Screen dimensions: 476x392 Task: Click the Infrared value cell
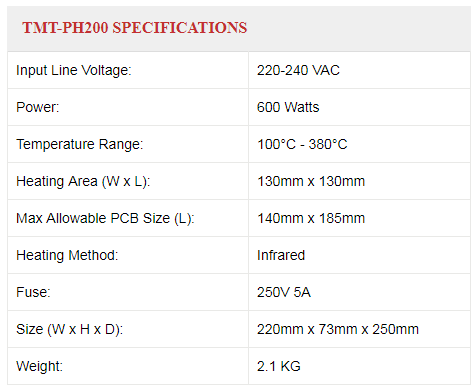[359, 255]
